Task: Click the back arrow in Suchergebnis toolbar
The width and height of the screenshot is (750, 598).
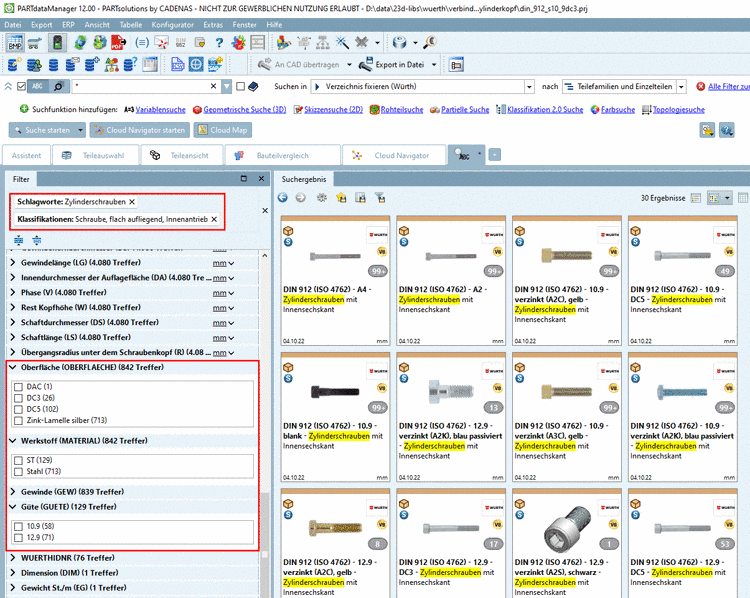Action: [x=283, y=198]
